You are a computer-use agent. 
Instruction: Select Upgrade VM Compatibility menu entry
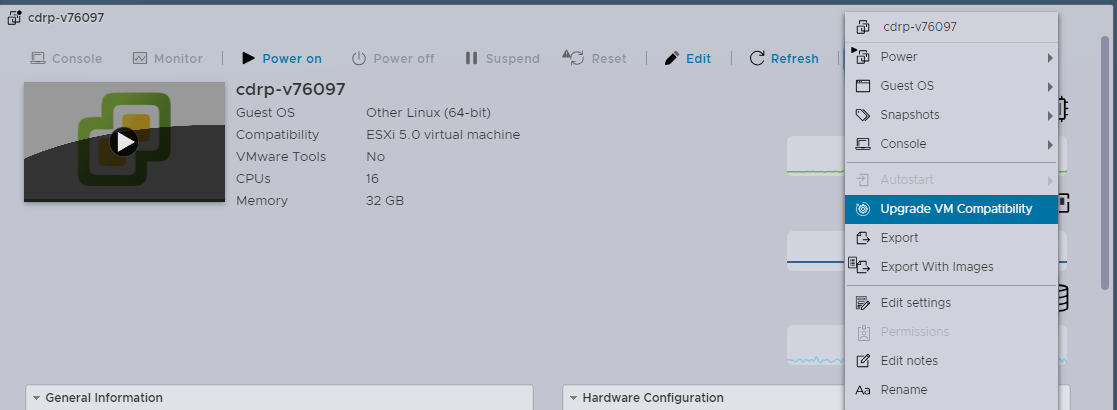click(x=955, y=209)
